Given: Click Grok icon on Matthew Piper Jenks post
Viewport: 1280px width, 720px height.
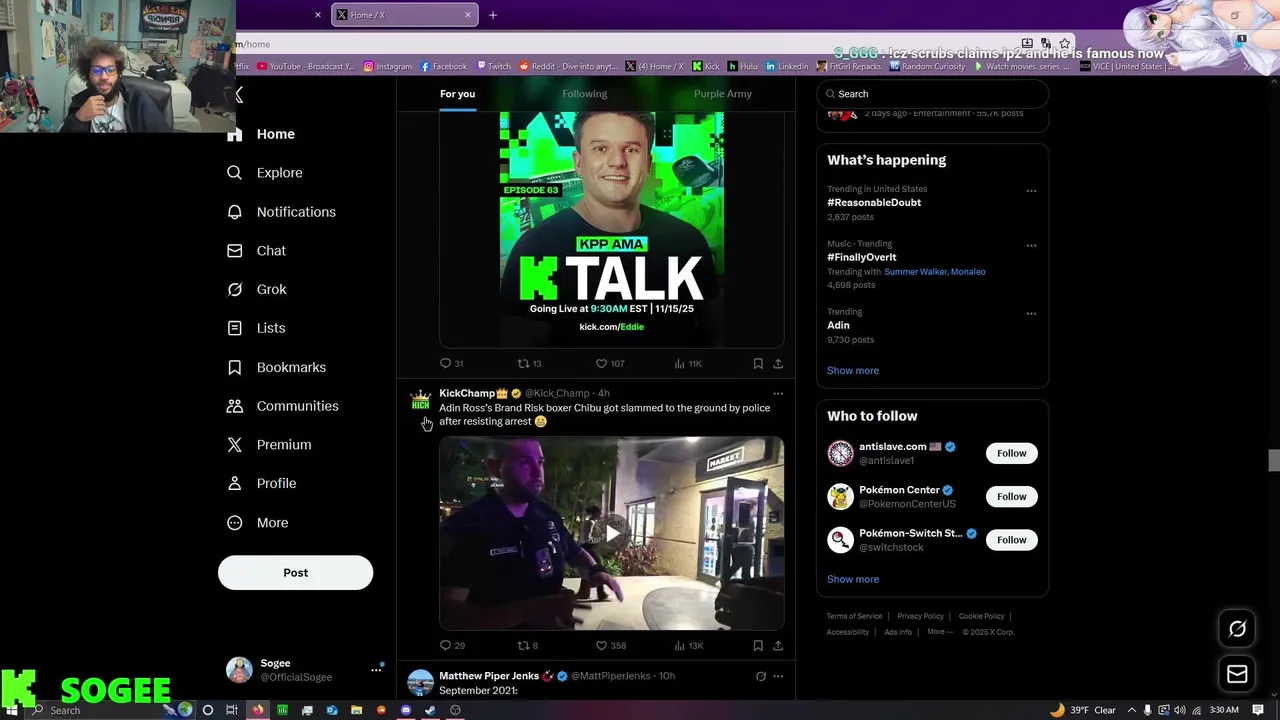Looking at the screenshot, I should [760, 676].
